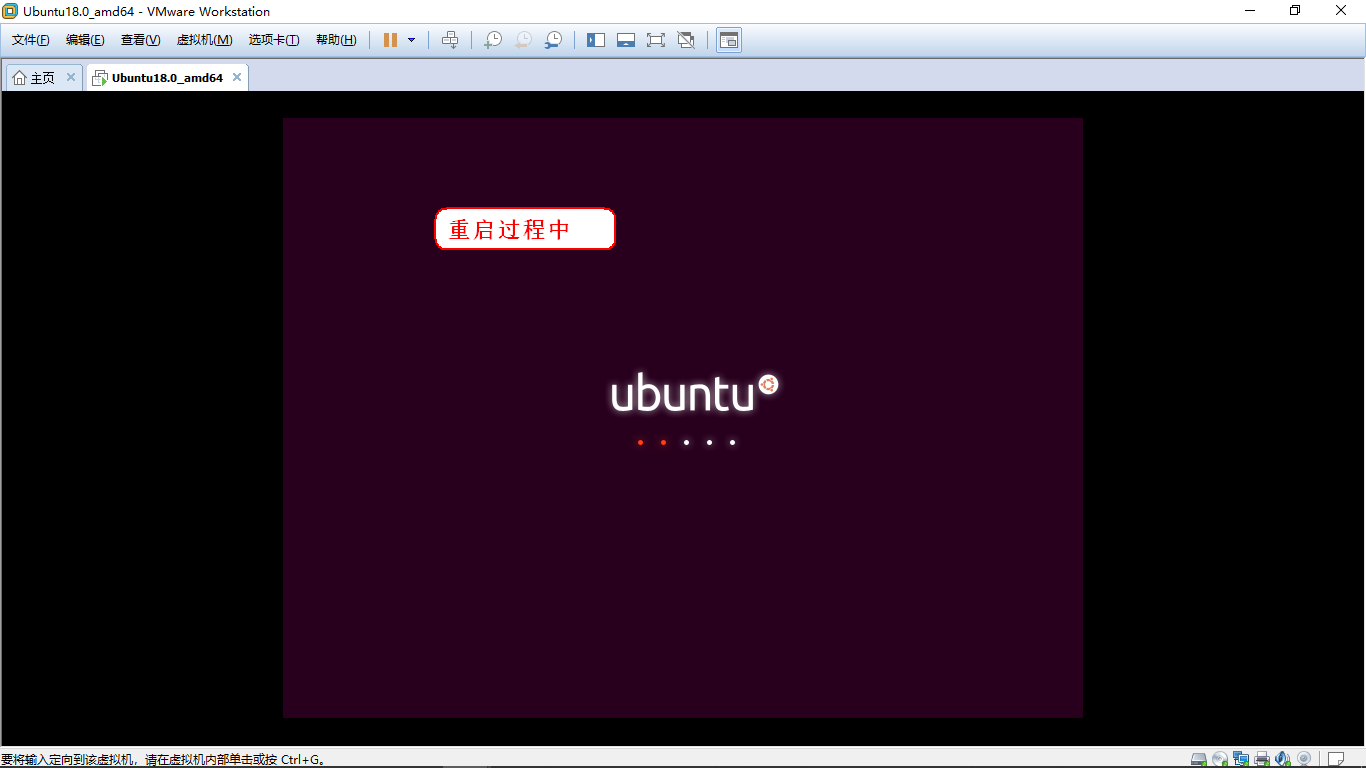
Task: Click the status bar text mentioning Ctrl+G
Action: point(164,759)
